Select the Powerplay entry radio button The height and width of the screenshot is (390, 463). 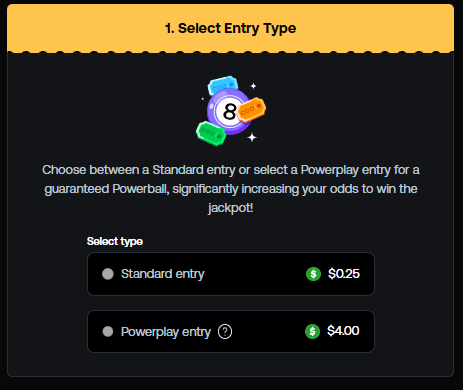pyautogui.click(x=108, y=332)
